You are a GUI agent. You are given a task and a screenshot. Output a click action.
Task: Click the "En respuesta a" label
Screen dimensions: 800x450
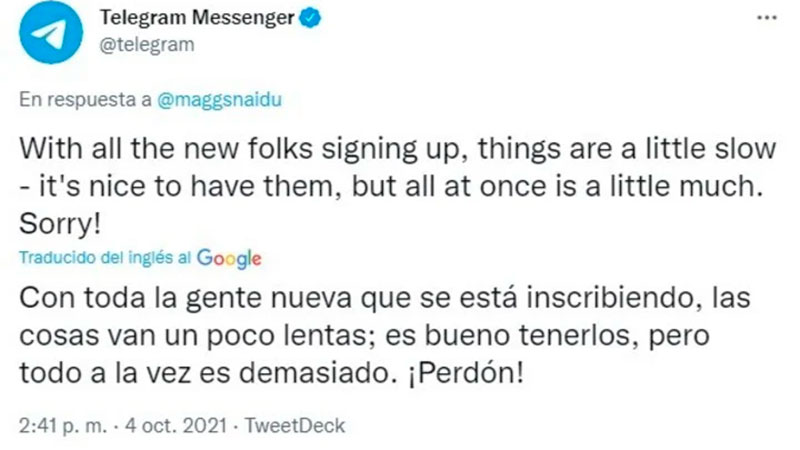tap(86, 102)
